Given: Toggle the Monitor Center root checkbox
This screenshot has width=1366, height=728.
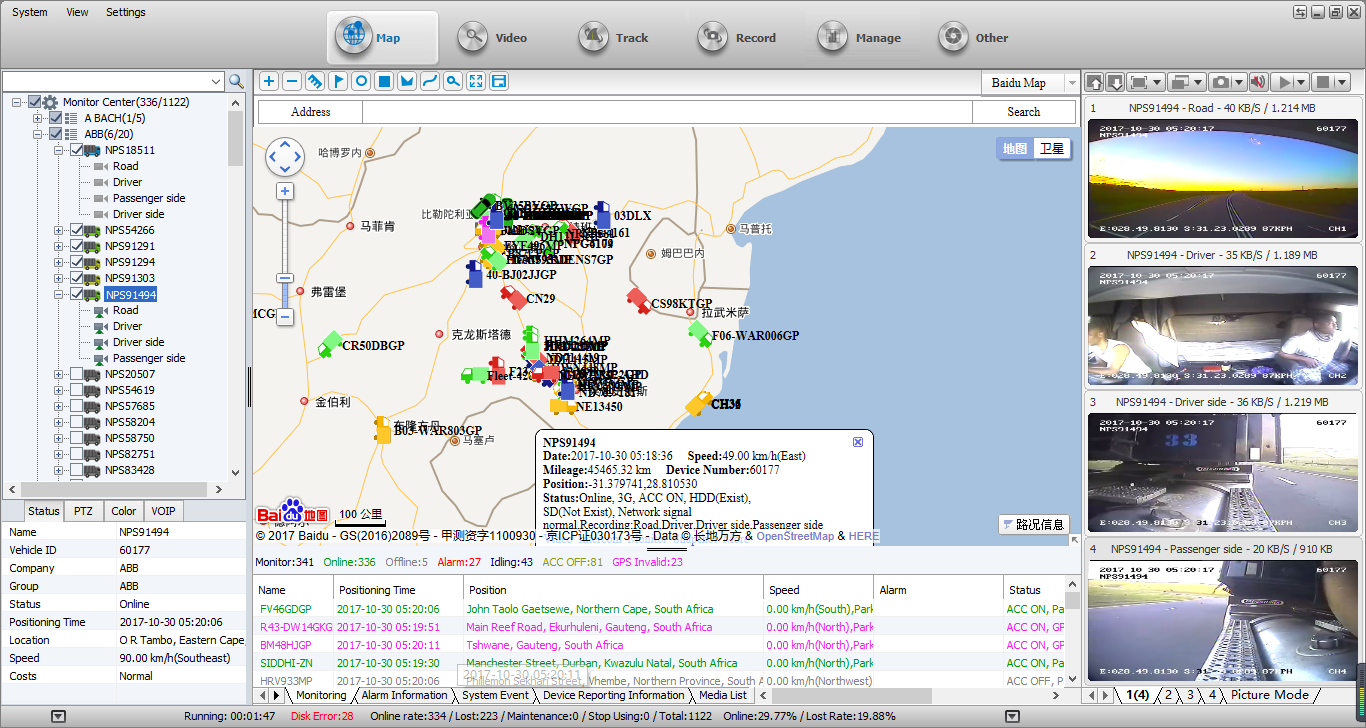Looking at the screenshot, I should 35,102.
